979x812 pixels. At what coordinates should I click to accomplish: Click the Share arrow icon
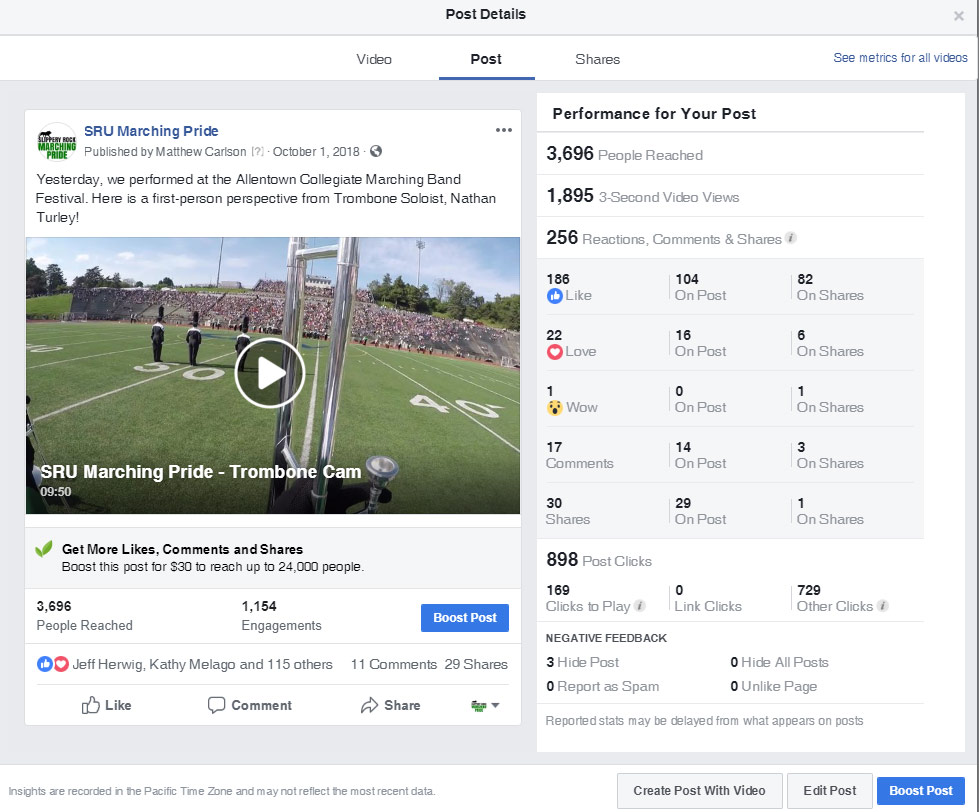click(369, 705)
